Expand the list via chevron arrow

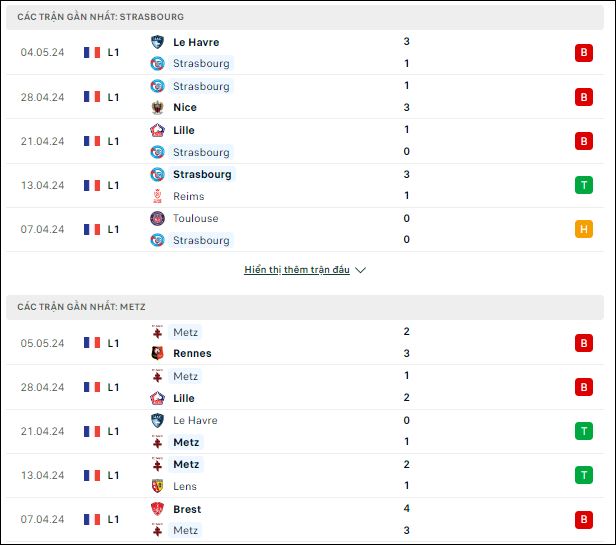(360, 270)
